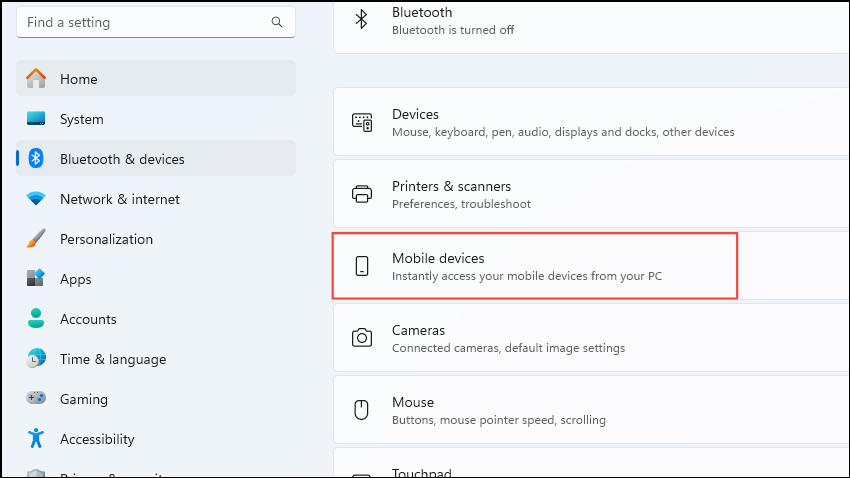Click the Time & language clock icon
Screen dimensions: 850x478
click(x=36, y=359)
